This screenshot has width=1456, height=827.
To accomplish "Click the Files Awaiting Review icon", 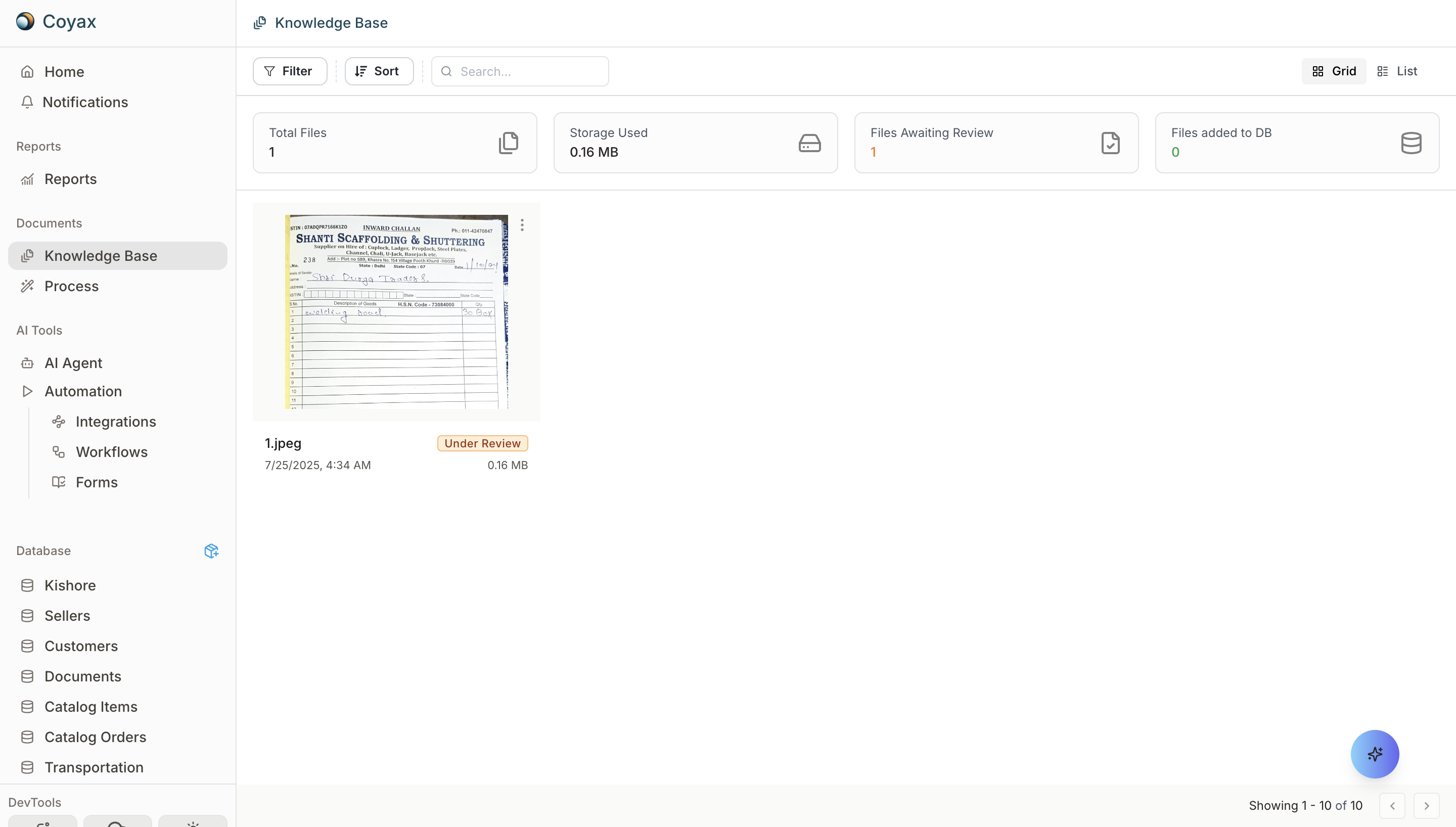I will [x=1110, y=143].
